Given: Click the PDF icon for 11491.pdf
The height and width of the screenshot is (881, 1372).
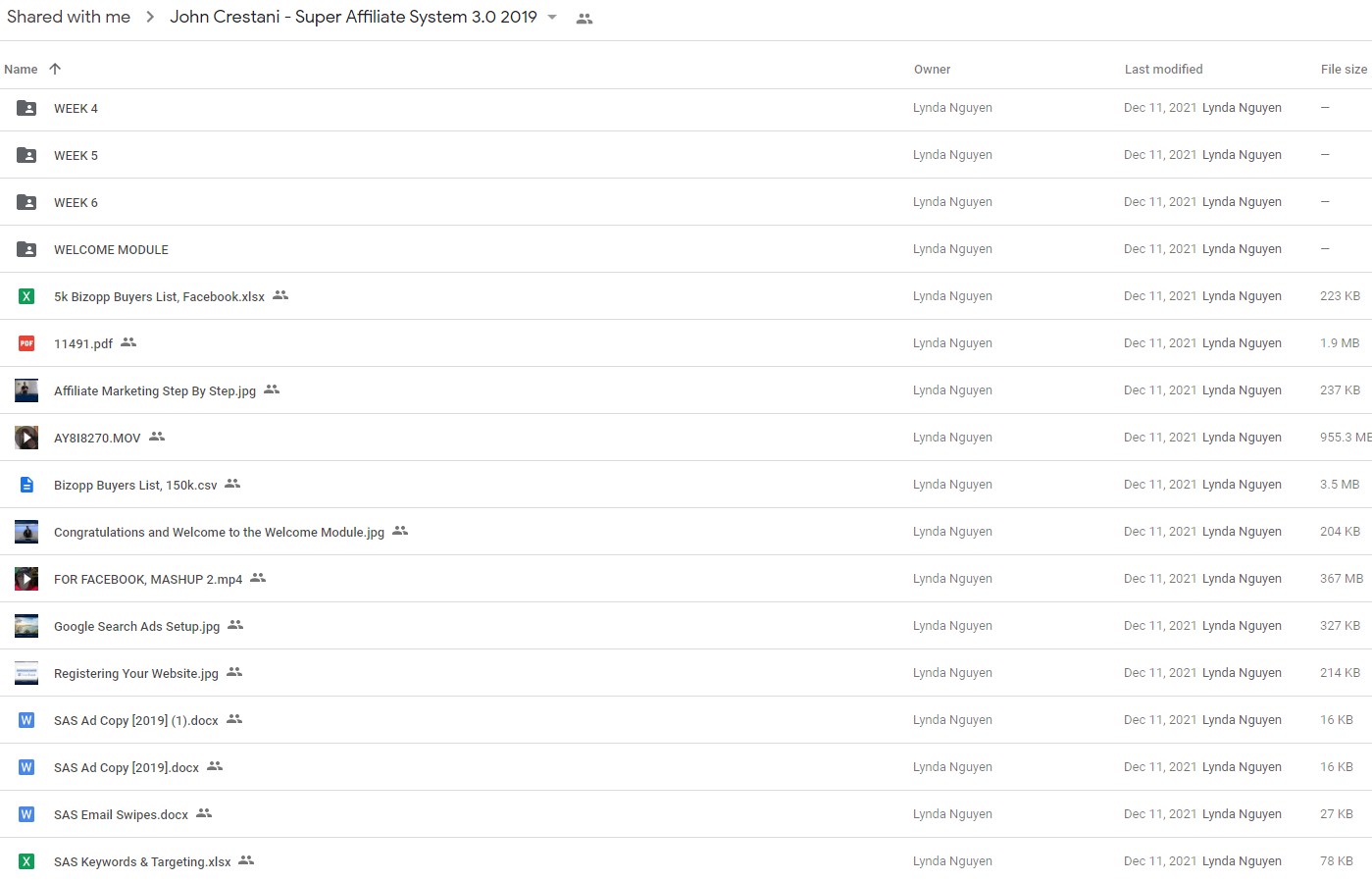Looking at the screenshot, I should 26,343.
